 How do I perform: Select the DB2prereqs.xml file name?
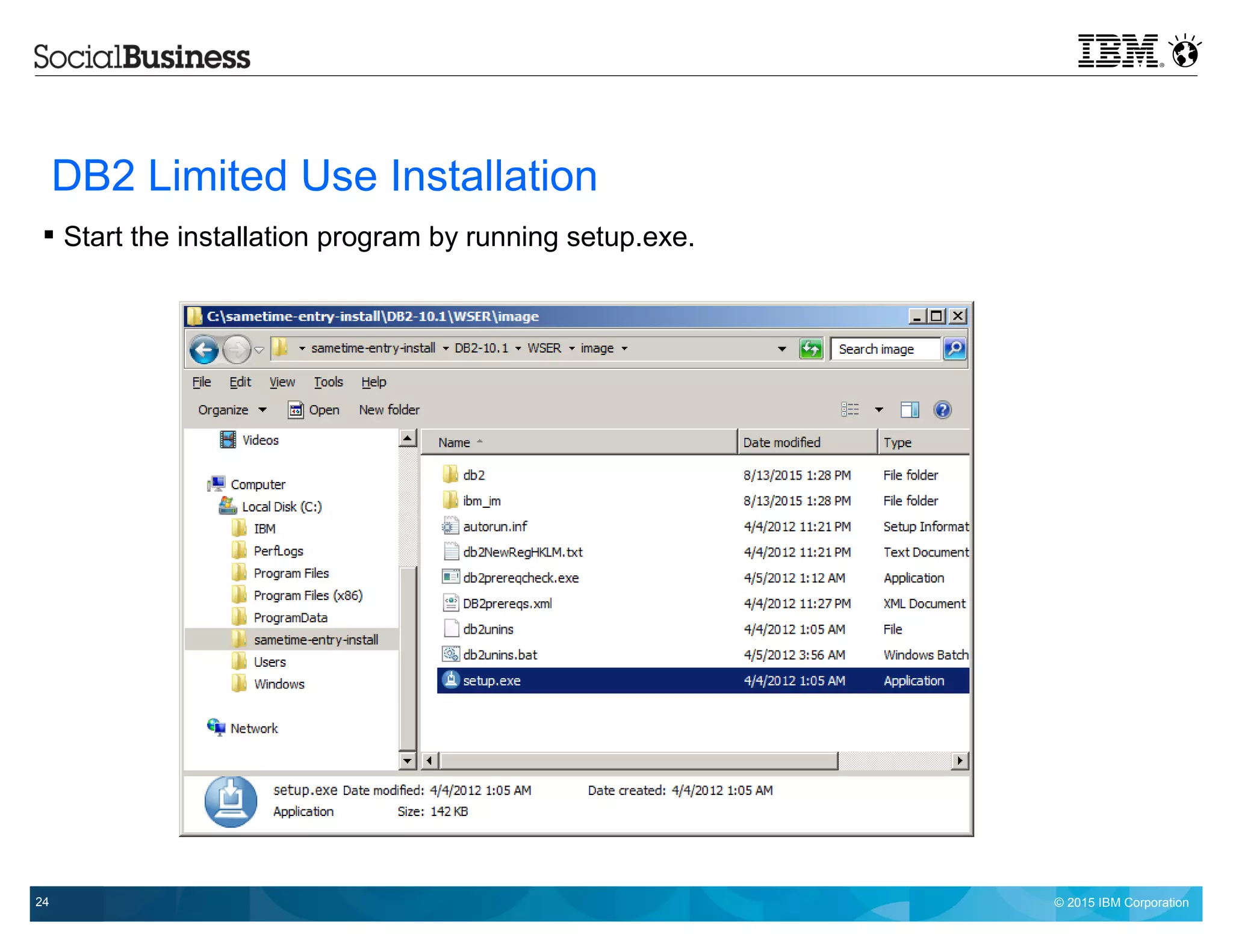pyautogui.click(x=507, y=604)
